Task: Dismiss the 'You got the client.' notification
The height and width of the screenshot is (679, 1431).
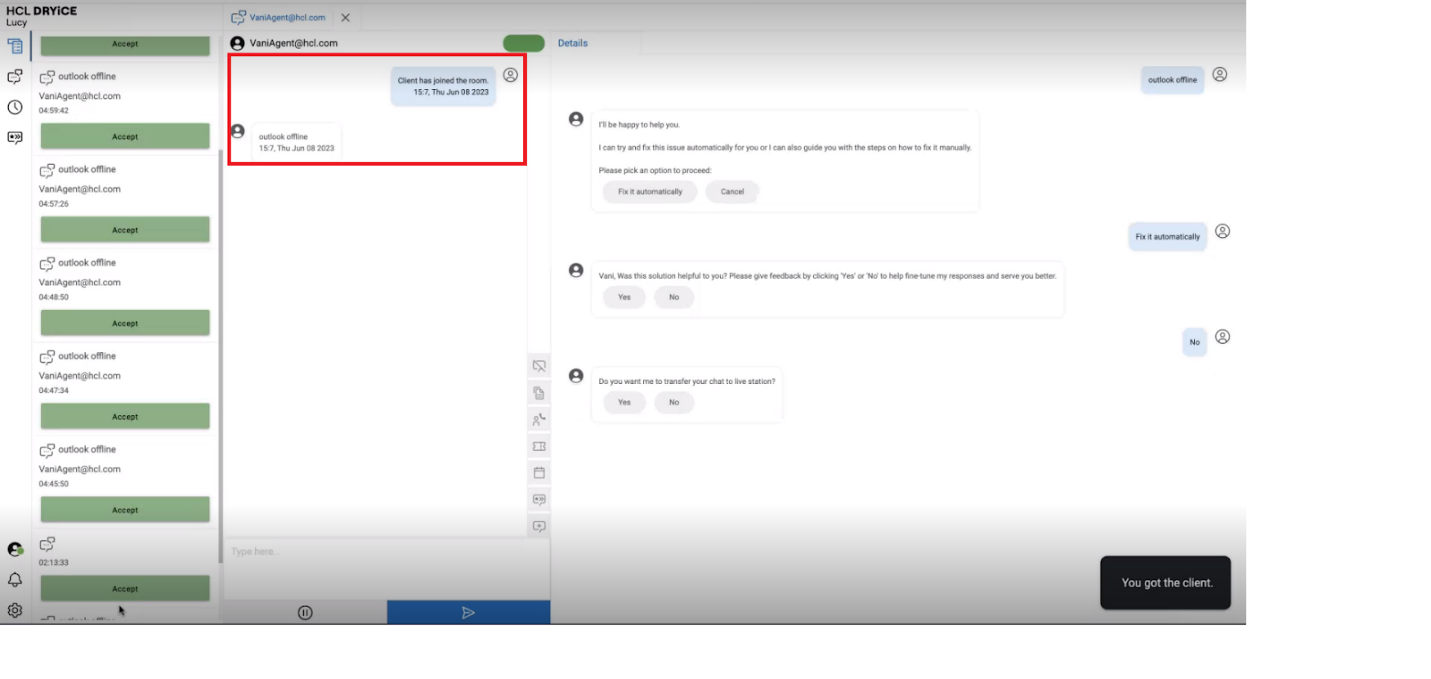Action: (1166, 583)
